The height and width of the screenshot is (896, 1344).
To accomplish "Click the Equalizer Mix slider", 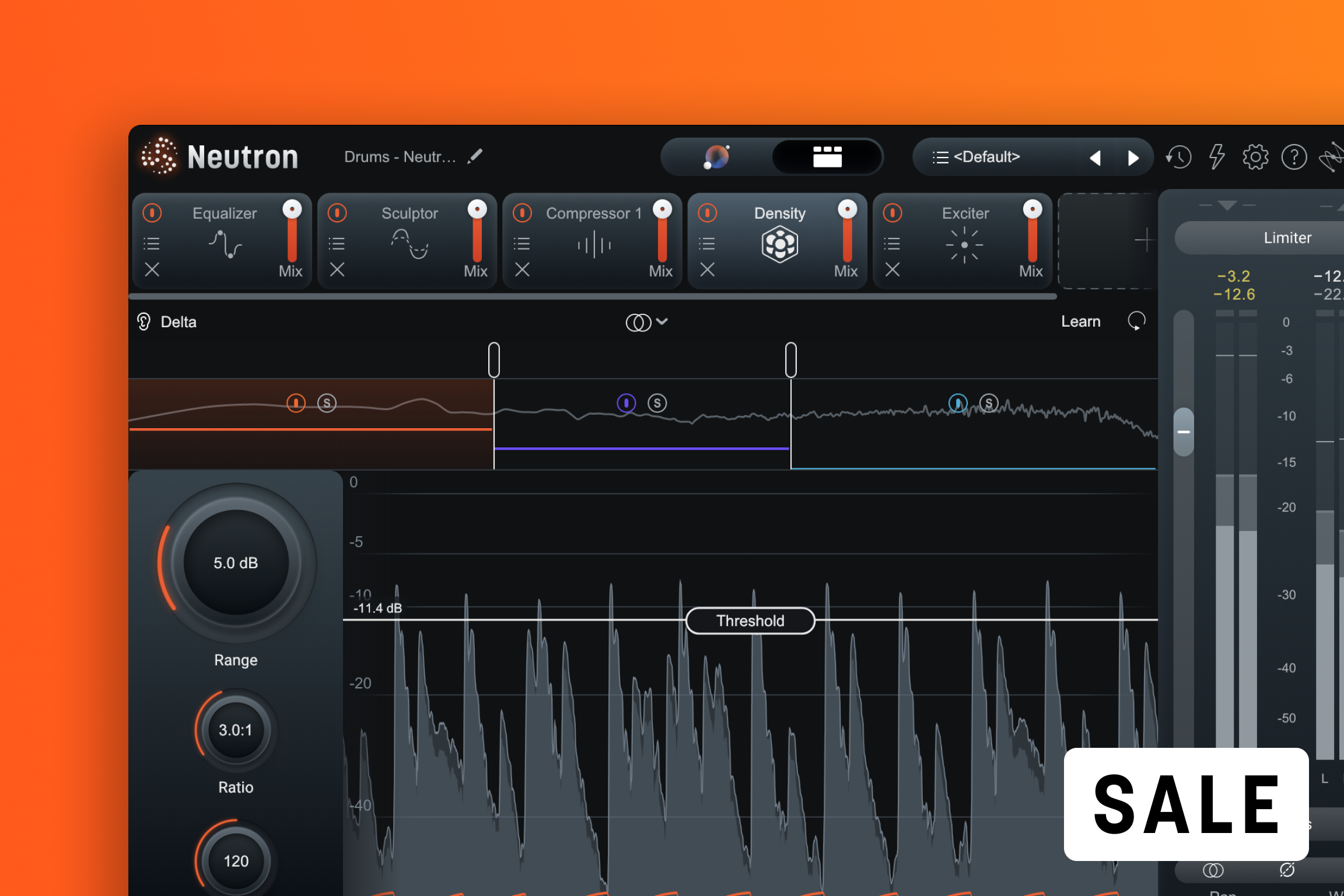I will tap(292, 232).
